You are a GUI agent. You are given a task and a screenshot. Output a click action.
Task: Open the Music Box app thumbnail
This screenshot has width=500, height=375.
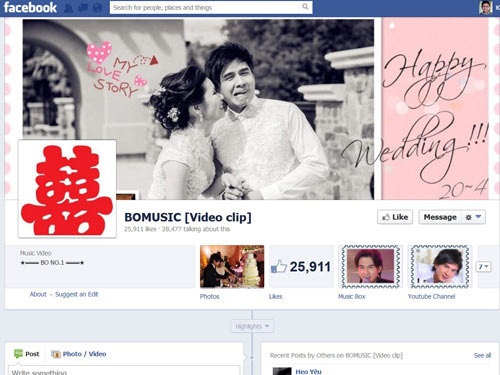point(370,266)
